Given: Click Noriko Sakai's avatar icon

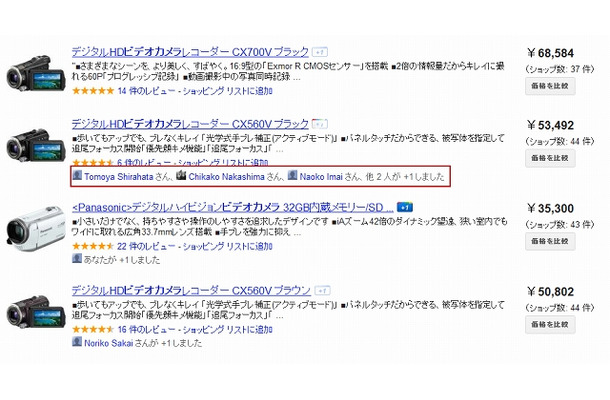Looking at the screenshot, I should [77, 342].
